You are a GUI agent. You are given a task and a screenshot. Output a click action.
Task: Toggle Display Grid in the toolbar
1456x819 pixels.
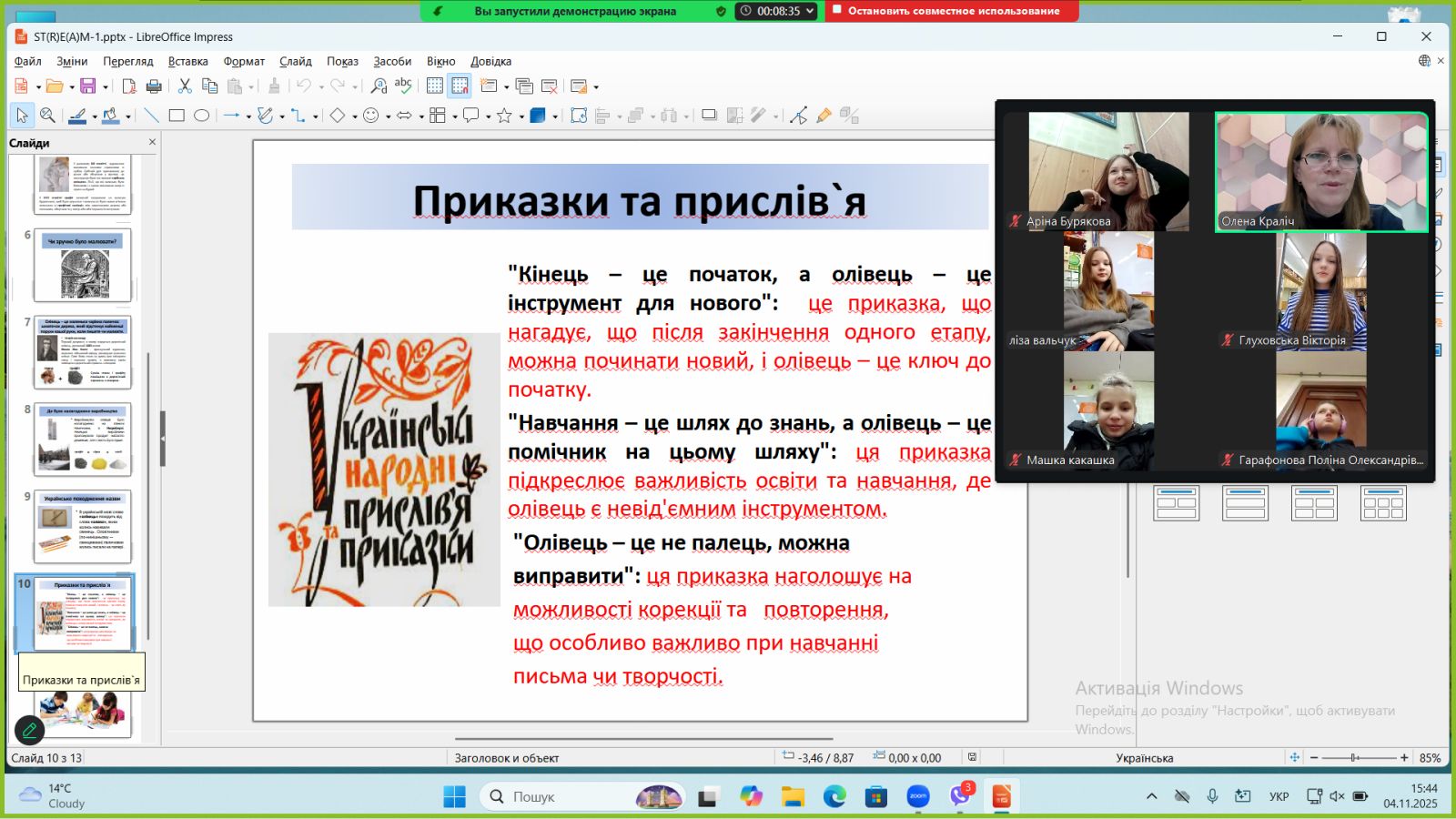coord(435,86)
